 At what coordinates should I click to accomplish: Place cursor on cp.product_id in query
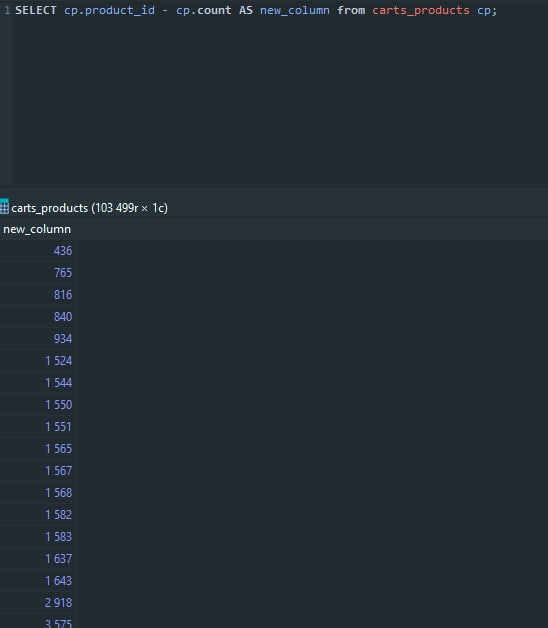109,10
